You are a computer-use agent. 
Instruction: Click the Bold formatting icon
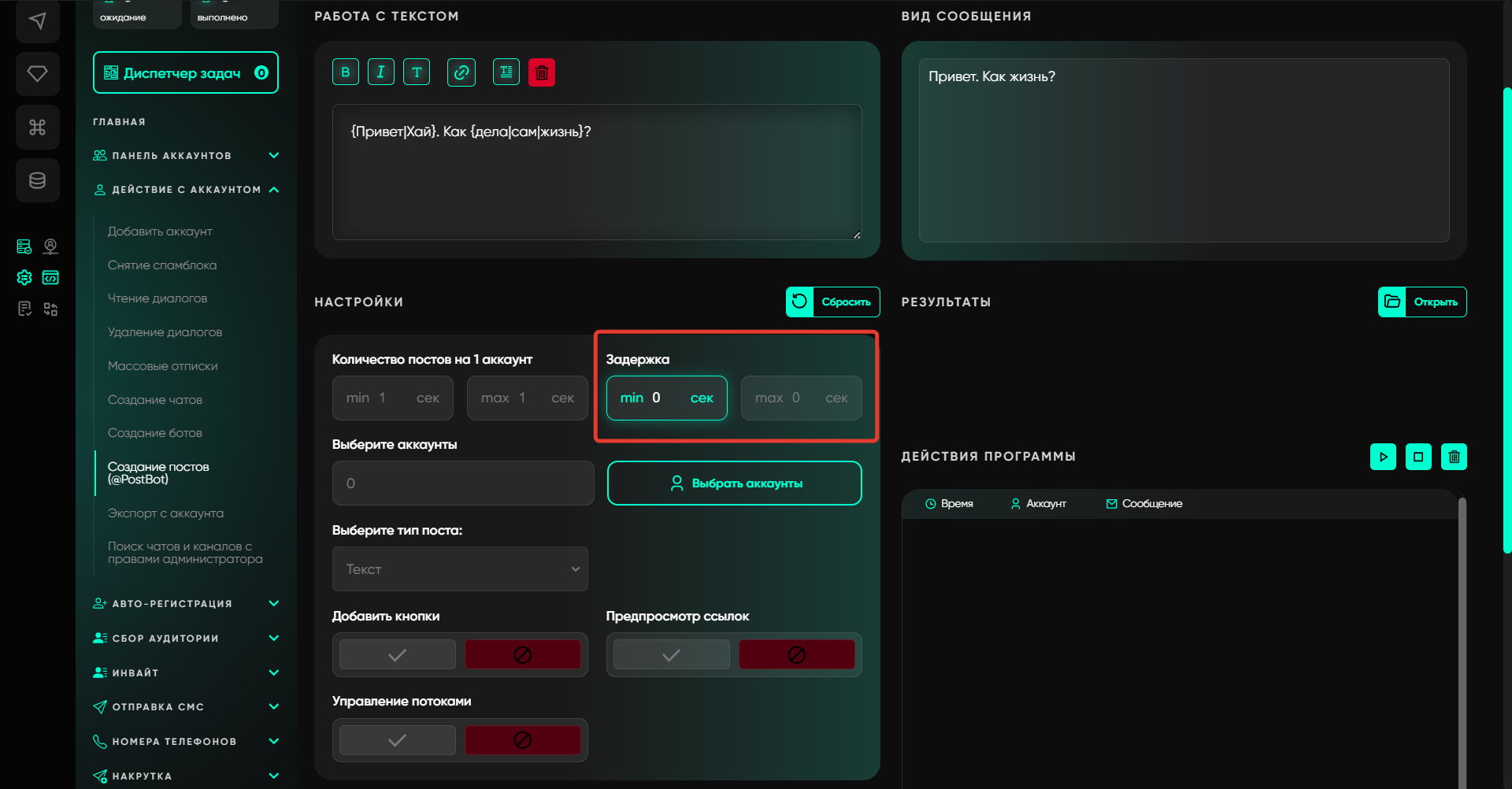tap(345, 72)
